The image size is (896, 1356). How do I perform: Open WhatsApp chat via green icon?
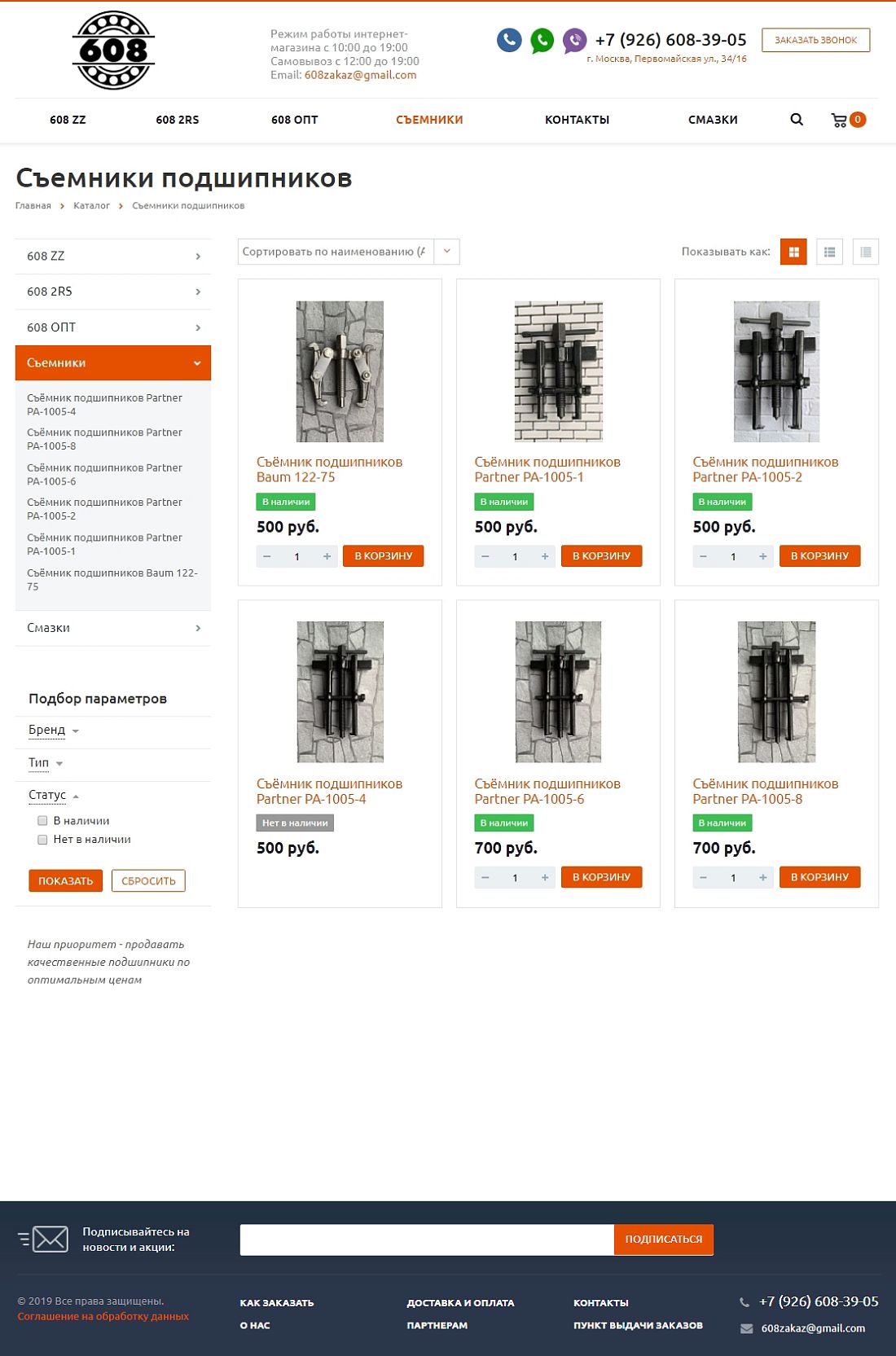pyautogui.click(x=542, y=40)
